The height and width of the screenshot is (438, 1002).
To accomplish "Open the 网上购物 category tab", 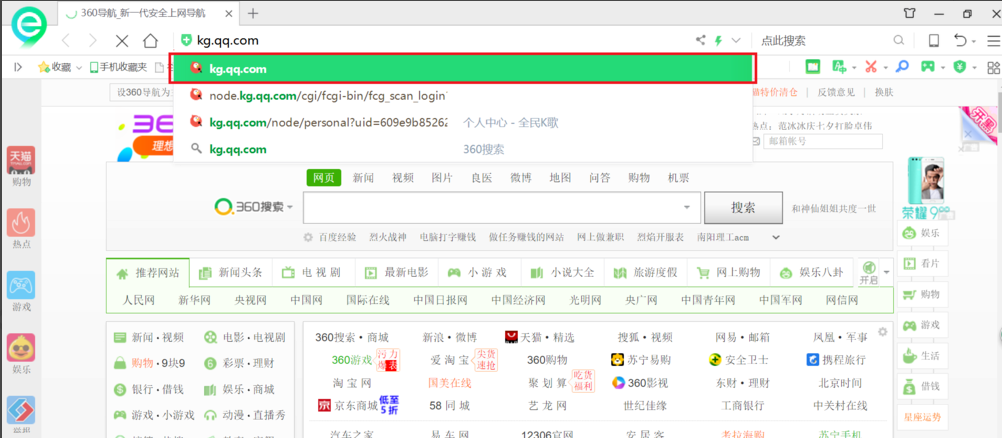I will (x=729, y=273).
